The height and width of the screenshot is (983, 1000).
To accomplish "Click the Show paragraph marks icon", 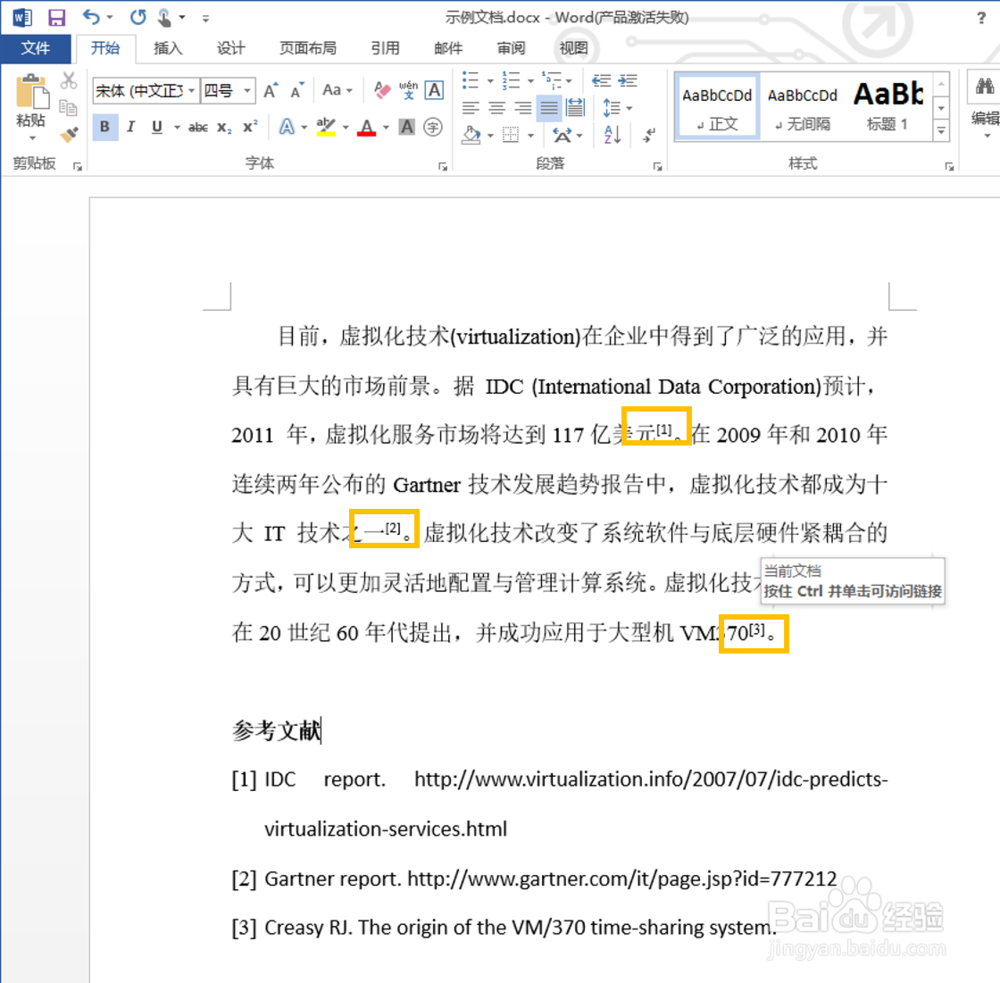I will pyautogui.click(x=649, y=135).
